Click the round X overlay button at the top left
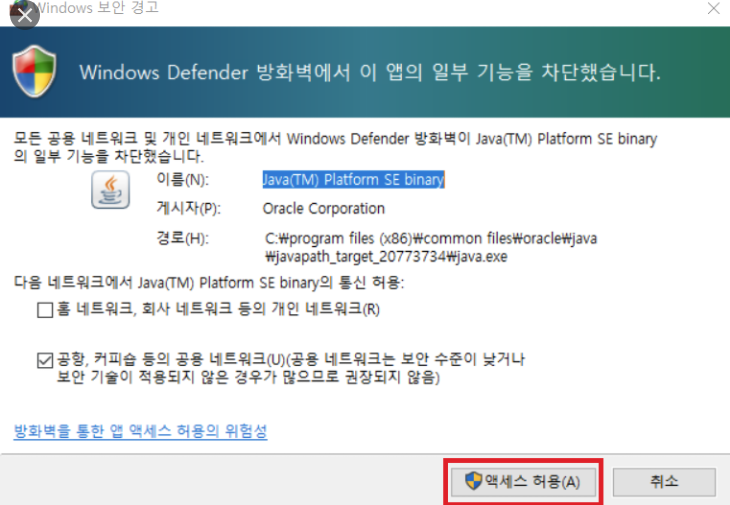Screen dimensions: 730x505 pyautogui.click(x=25, y=14)
